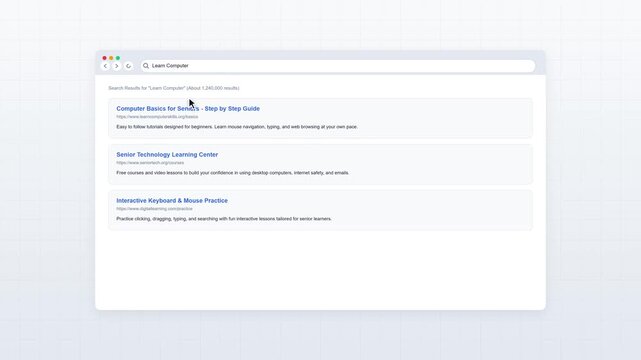Click the digitallearning.com/practice URL text

155,209
